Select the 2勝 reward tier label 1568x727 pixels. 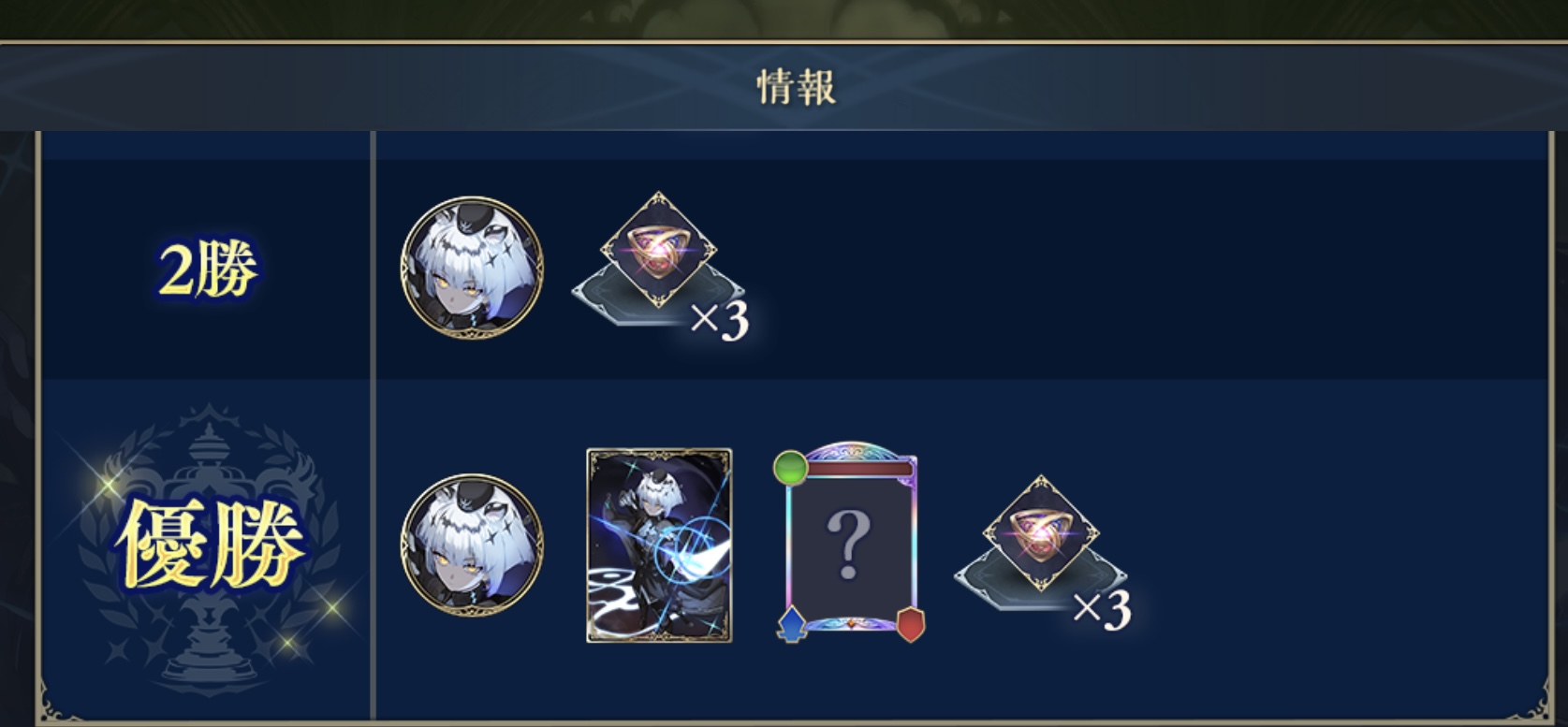[208, 269]
